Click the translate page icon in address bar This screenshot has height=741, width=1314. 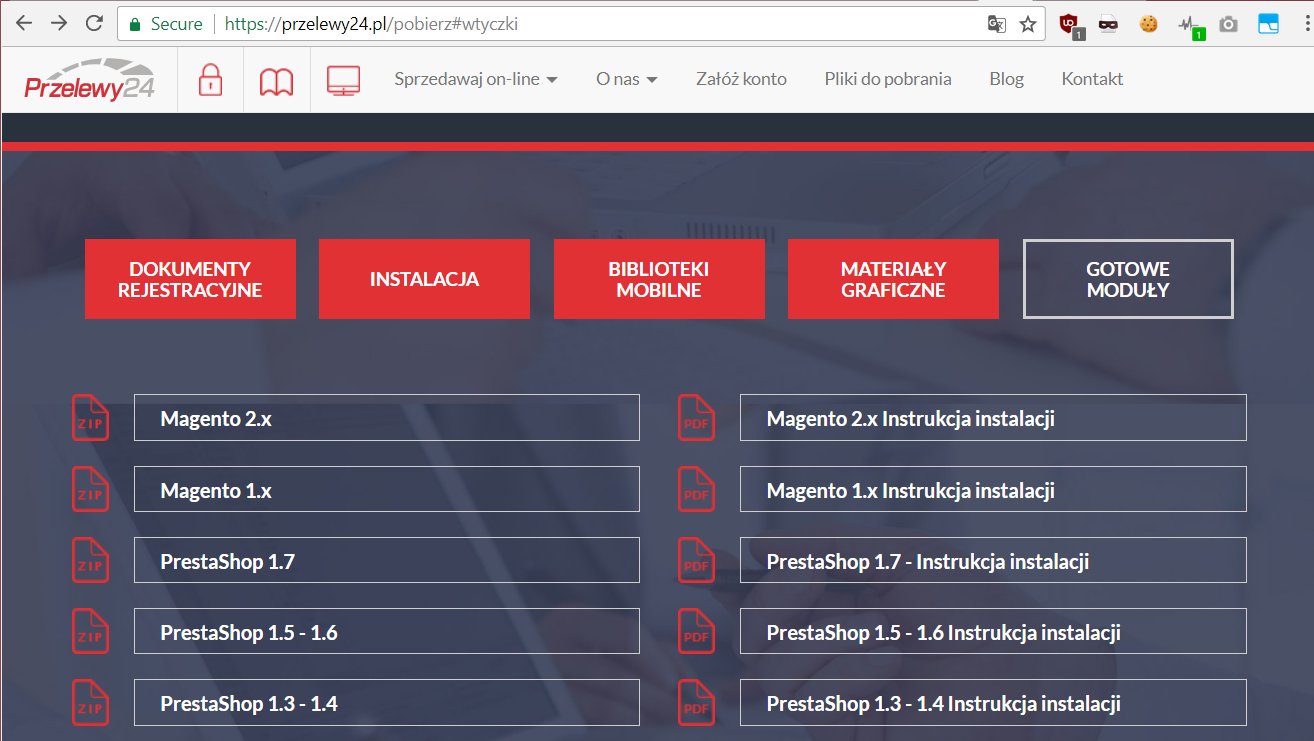tap(996, 24)
